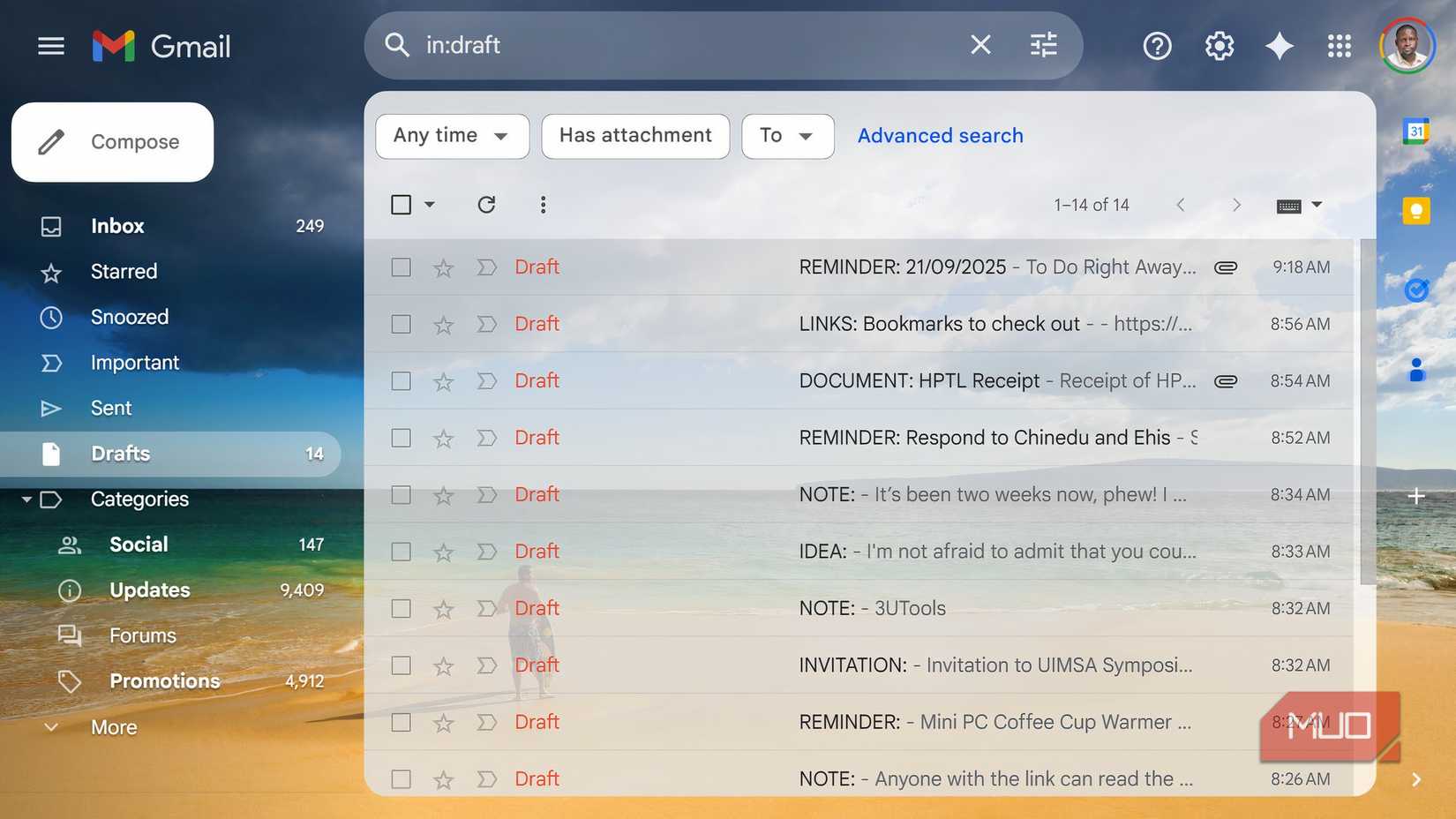Open the More options three-dot menu
This screenshot has width=1456, height=819.
tap(543, 205)
